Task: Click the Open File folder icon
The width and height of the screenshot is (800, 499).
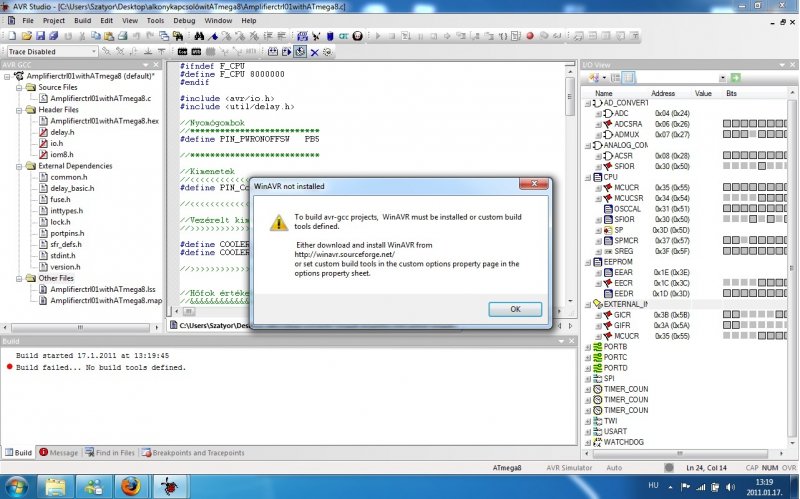Action: (27, 36)
